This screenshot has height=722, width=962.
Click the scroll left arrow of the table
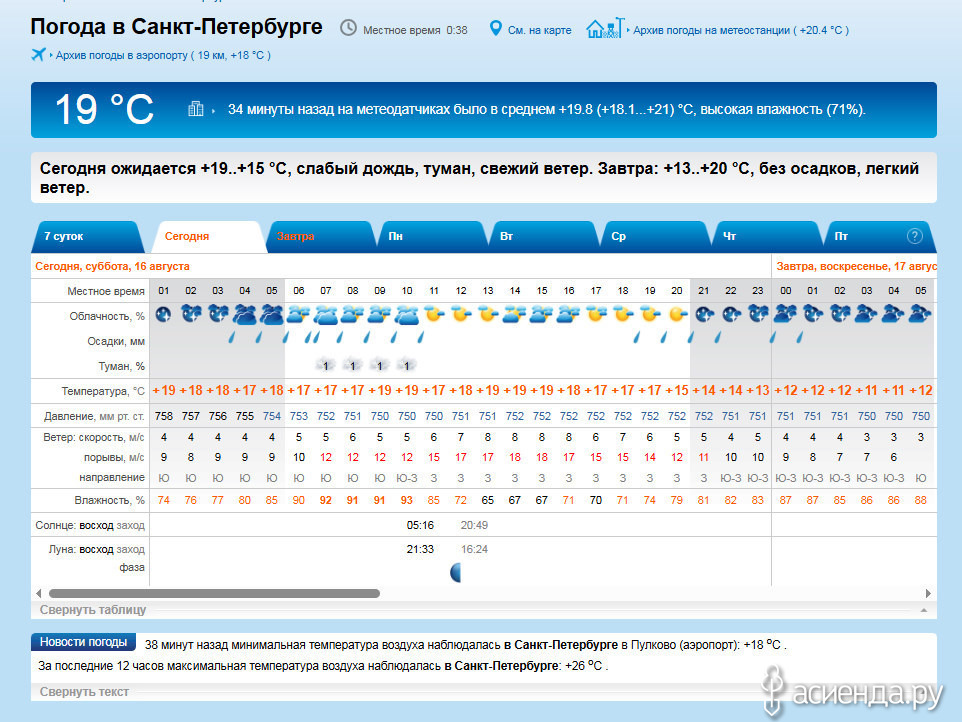(39, 593)
